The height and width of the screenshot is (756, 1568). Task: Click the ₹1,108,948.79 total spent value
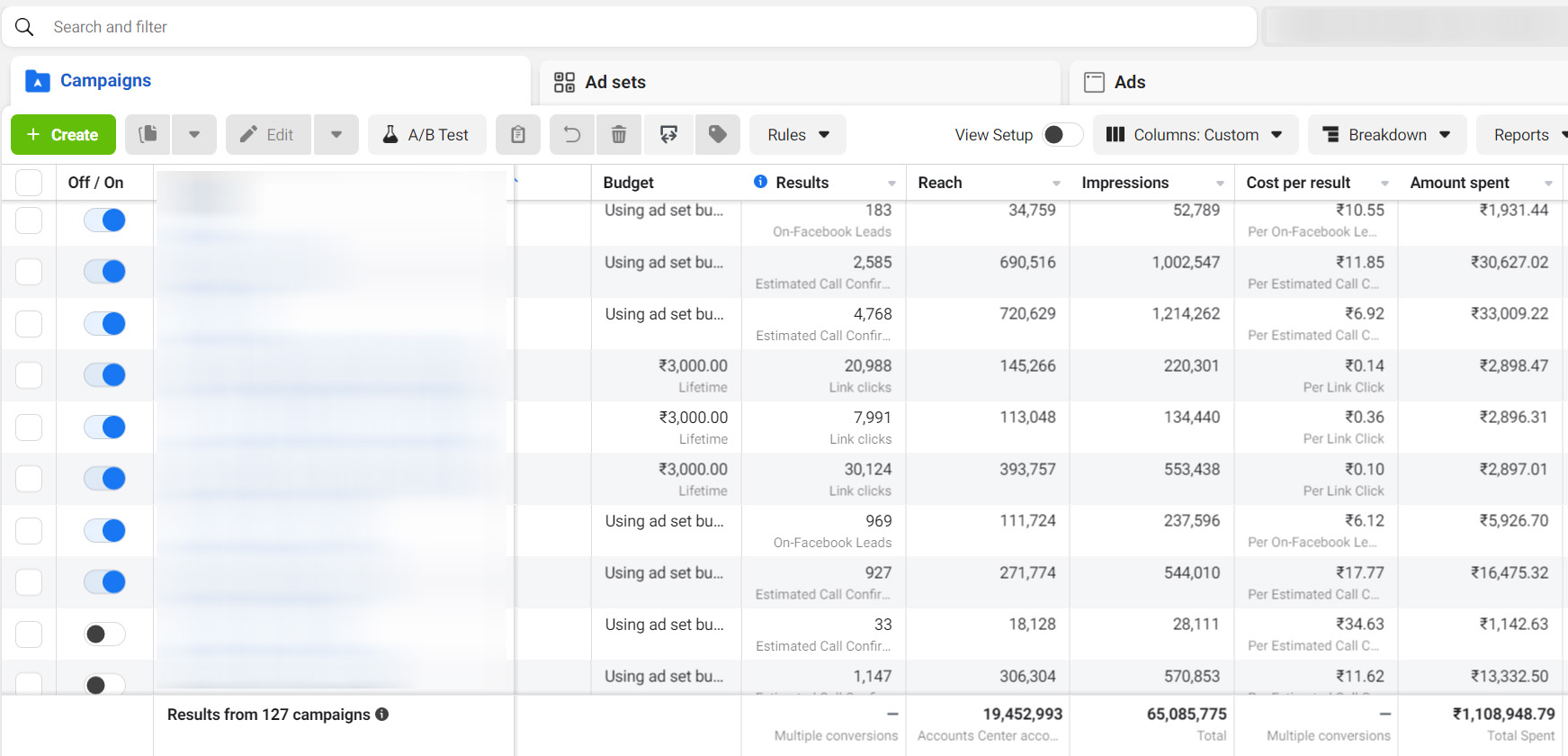[x=1503, y=714]
